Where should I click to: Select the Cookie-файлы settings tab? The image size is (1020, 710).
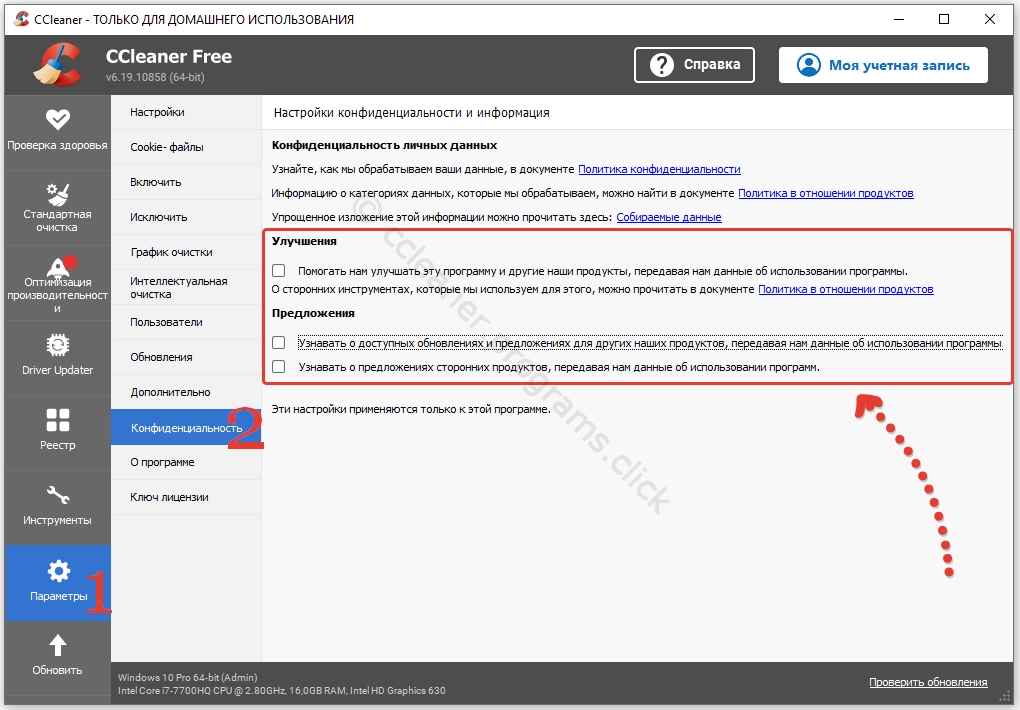point(167,147)
